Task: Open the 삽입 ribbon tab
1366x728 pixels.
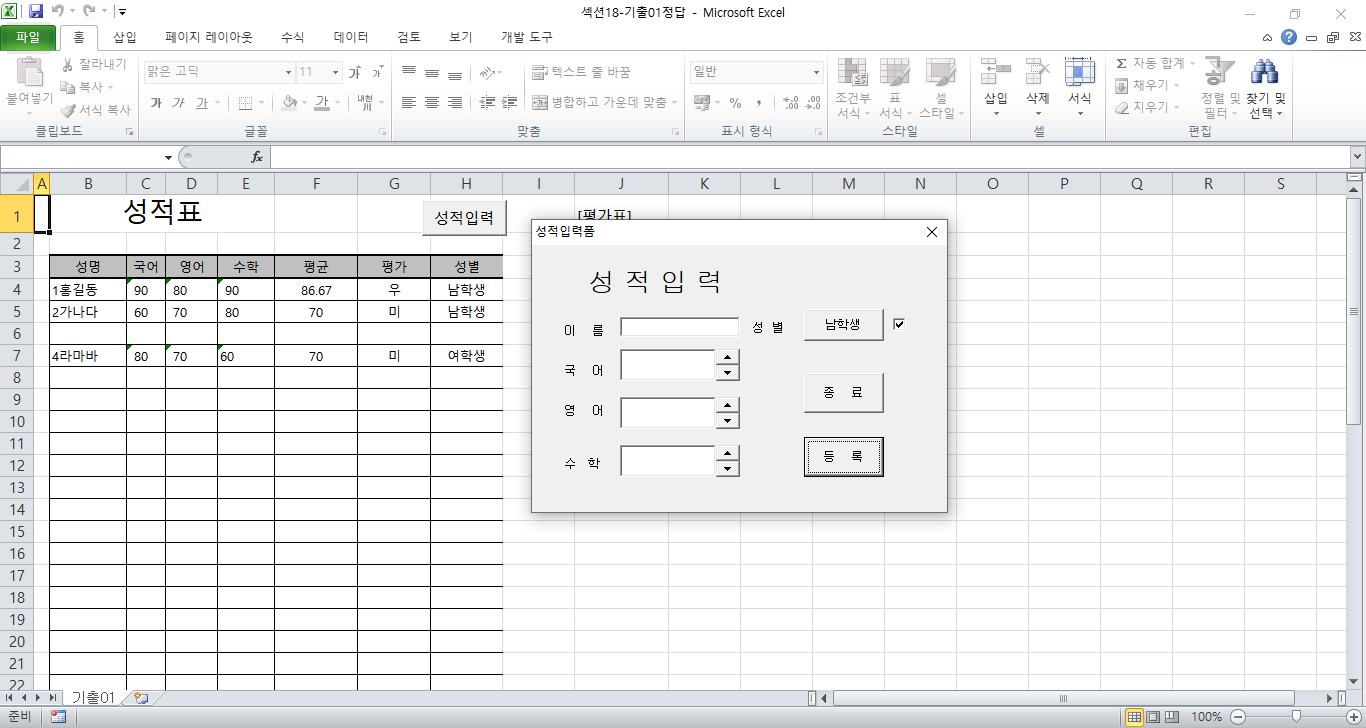Action: point(124,37)
